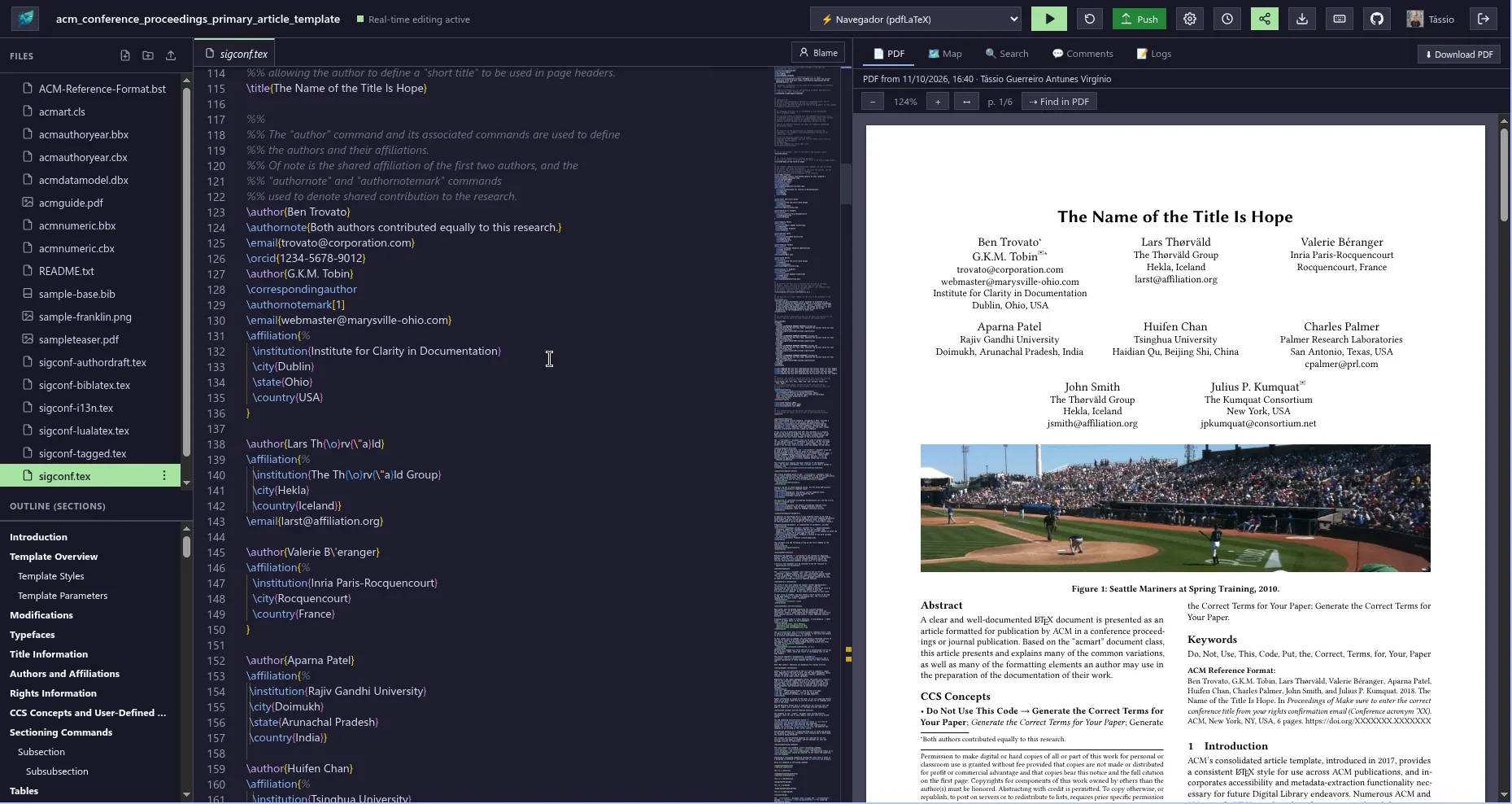Open the GitHub integration icon

(1377, 19)
